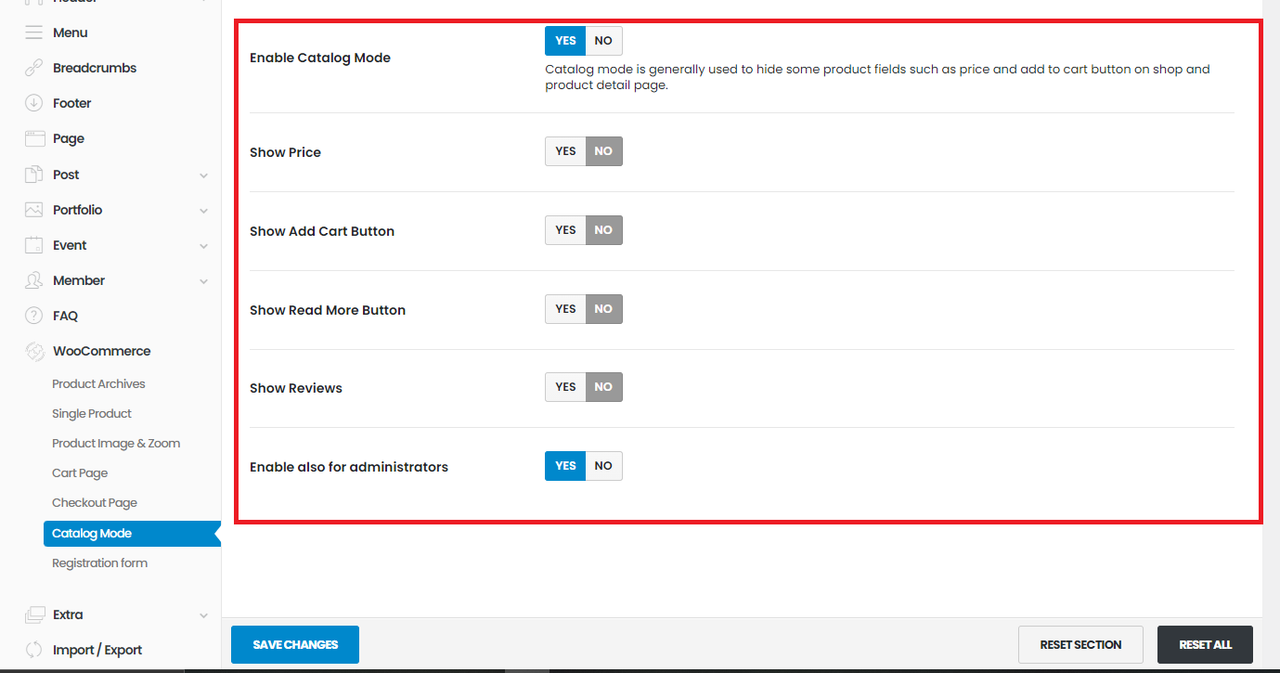The image size is (1280, 673).
Task: Switch Show Price to NO
Action: coord(604,151)
